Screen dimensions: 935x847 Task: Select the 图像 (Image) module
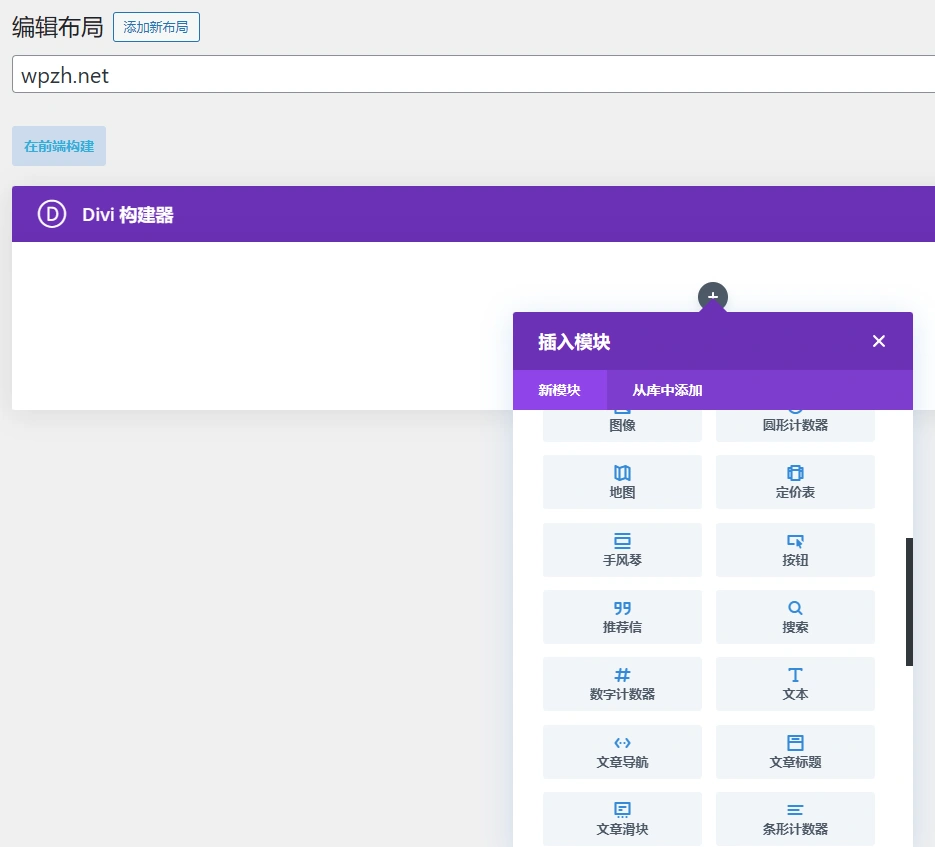[x=621, y=417]
